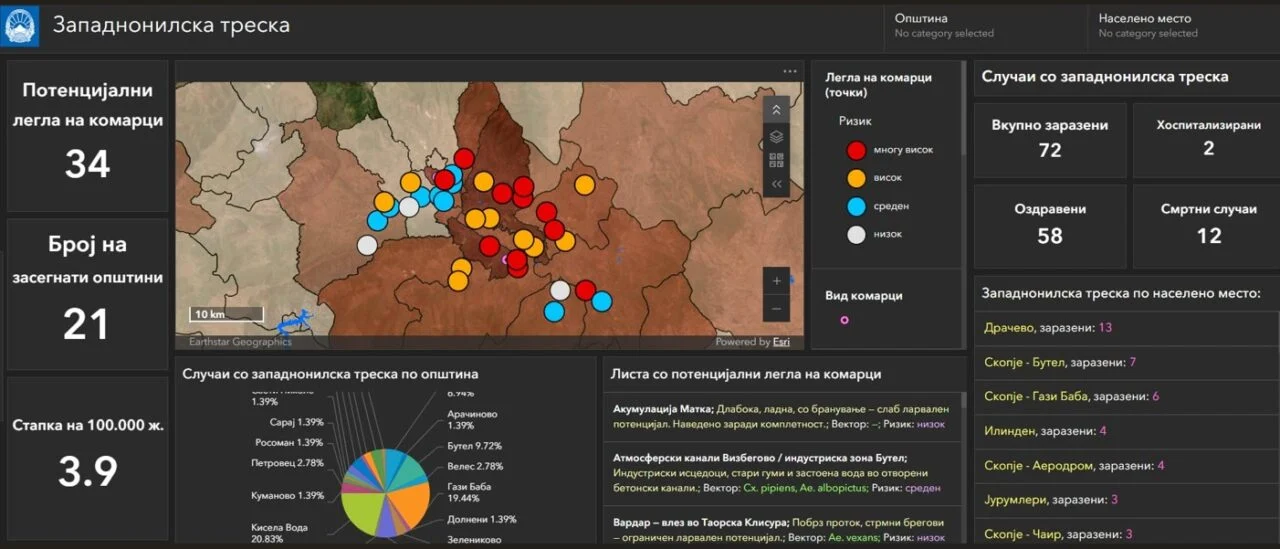The height and width of the screenshot is (549, 1280).
Task: Click the Бутел 9.72% pie label
Action: pos(474,446)
